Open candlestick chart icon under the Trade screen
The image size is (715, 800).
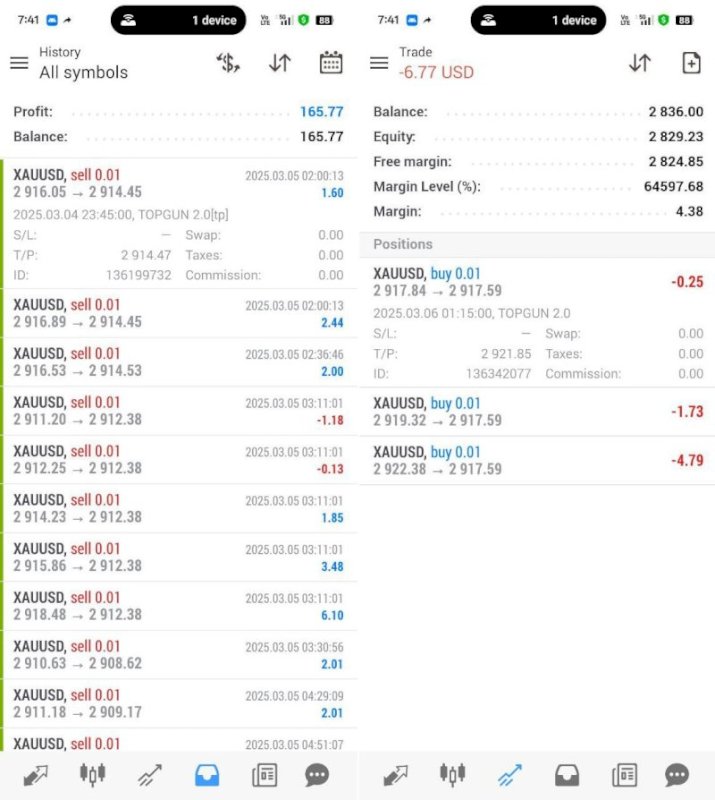452,775
